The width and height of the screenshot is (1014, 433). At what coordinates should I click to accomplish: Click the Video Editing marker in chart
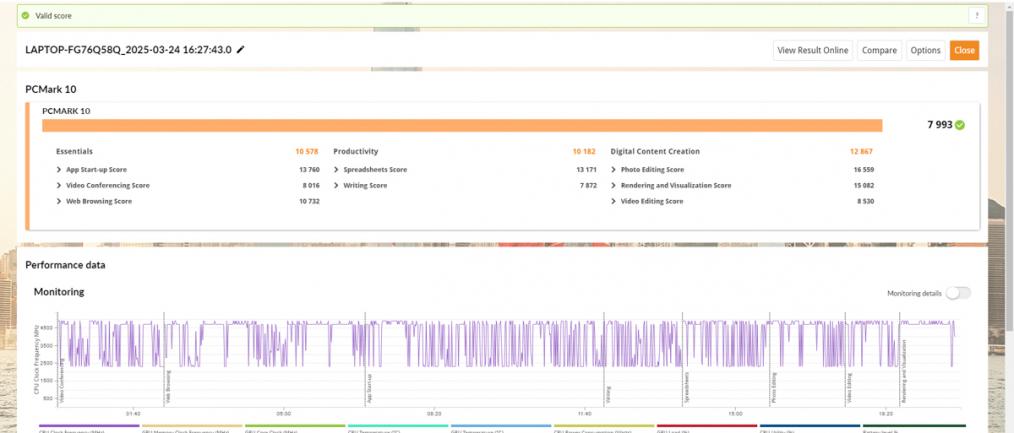(849, 388)
